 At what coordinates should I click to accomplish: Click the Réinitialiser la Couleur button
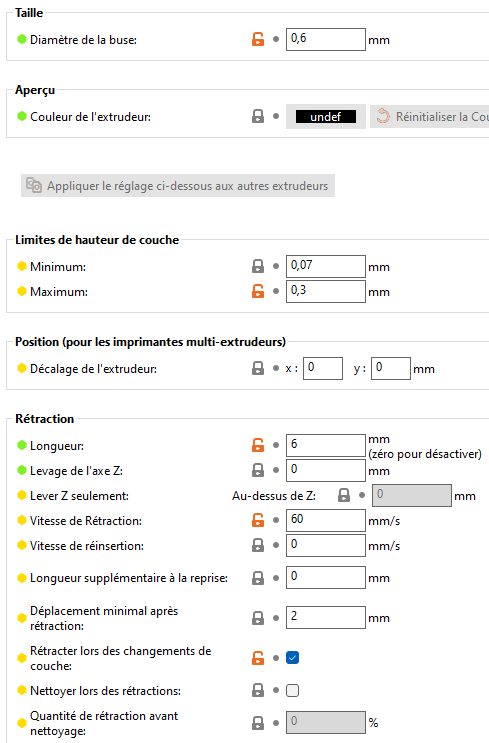(x=429, y=116)
